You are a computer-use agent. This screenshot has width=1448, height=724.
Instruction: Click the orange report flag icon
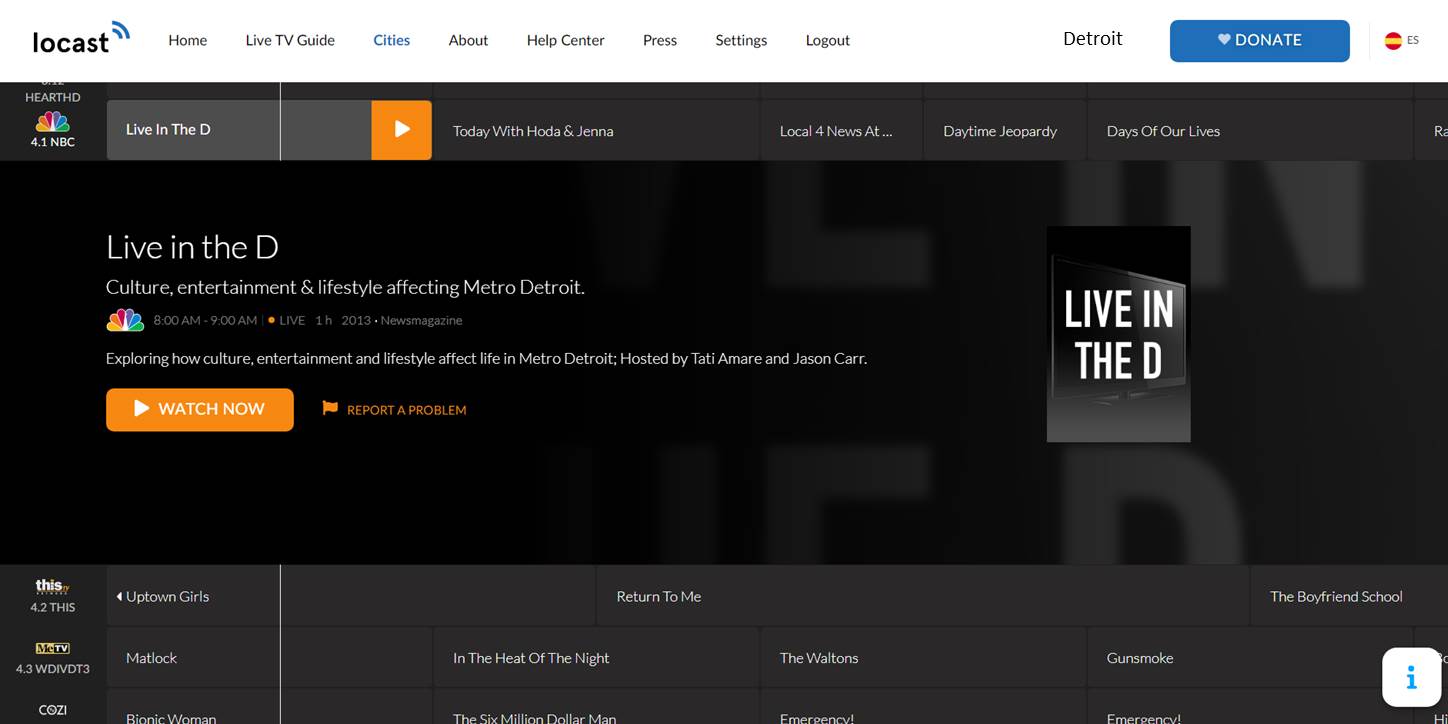(x=330, y=408)
